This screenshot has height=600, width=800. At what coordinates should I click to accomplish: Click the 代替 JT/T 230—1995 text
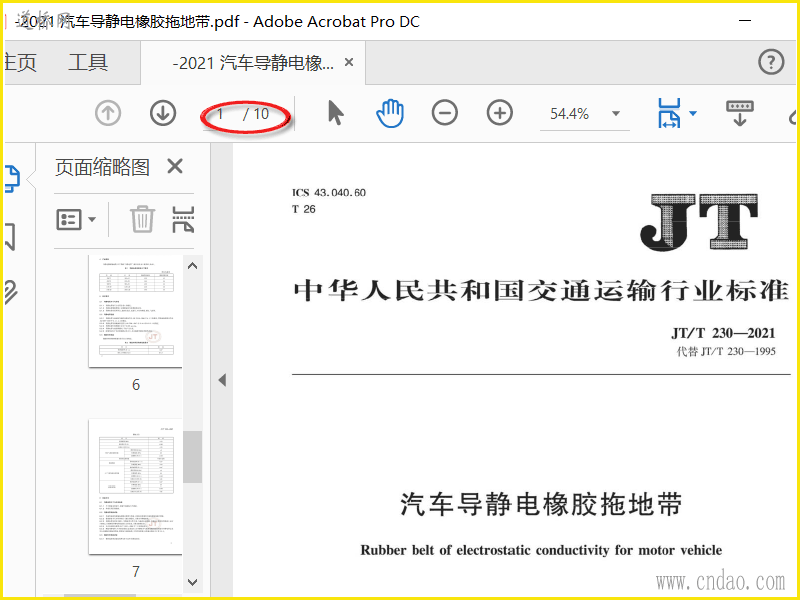coord(726,352)
